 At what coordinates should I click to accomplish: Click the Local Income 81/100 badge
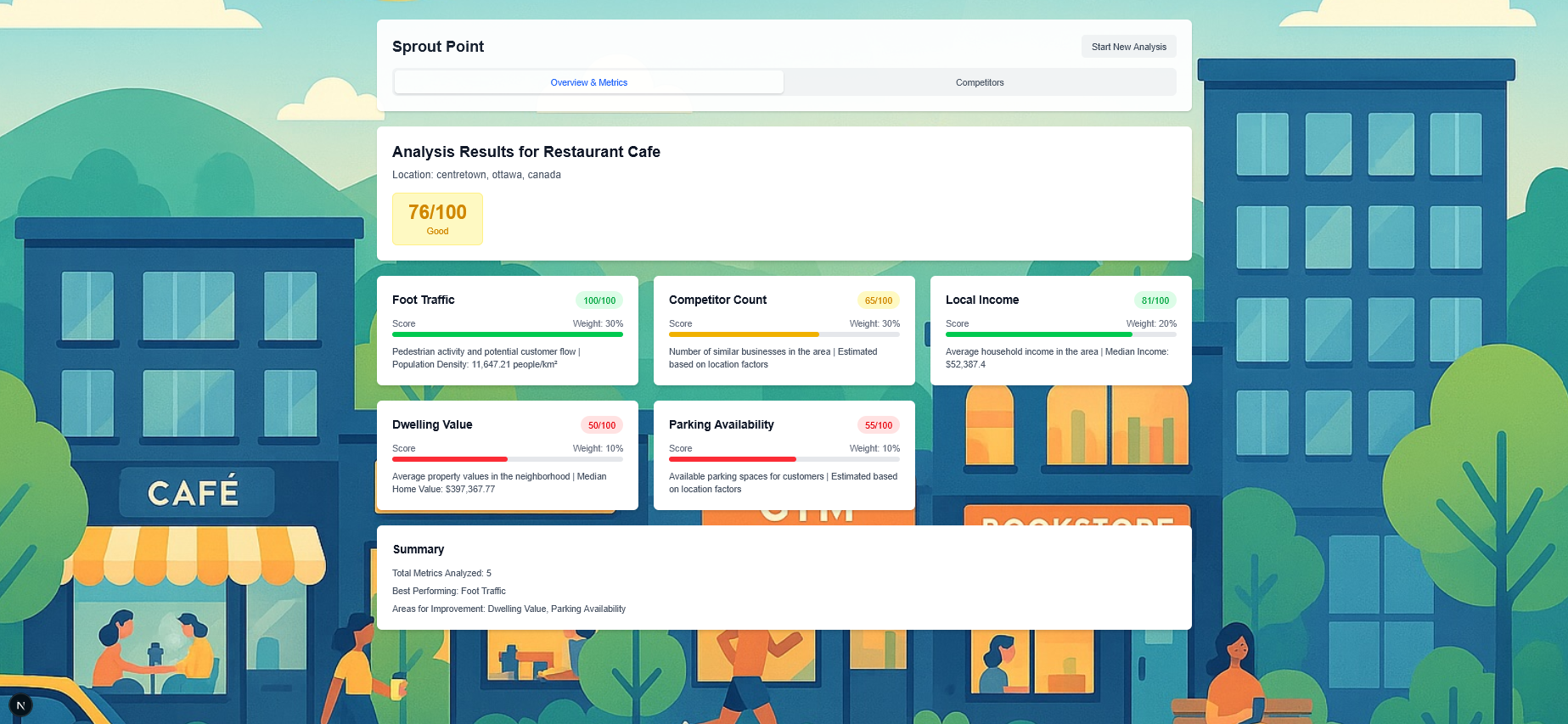(1155, 300)
